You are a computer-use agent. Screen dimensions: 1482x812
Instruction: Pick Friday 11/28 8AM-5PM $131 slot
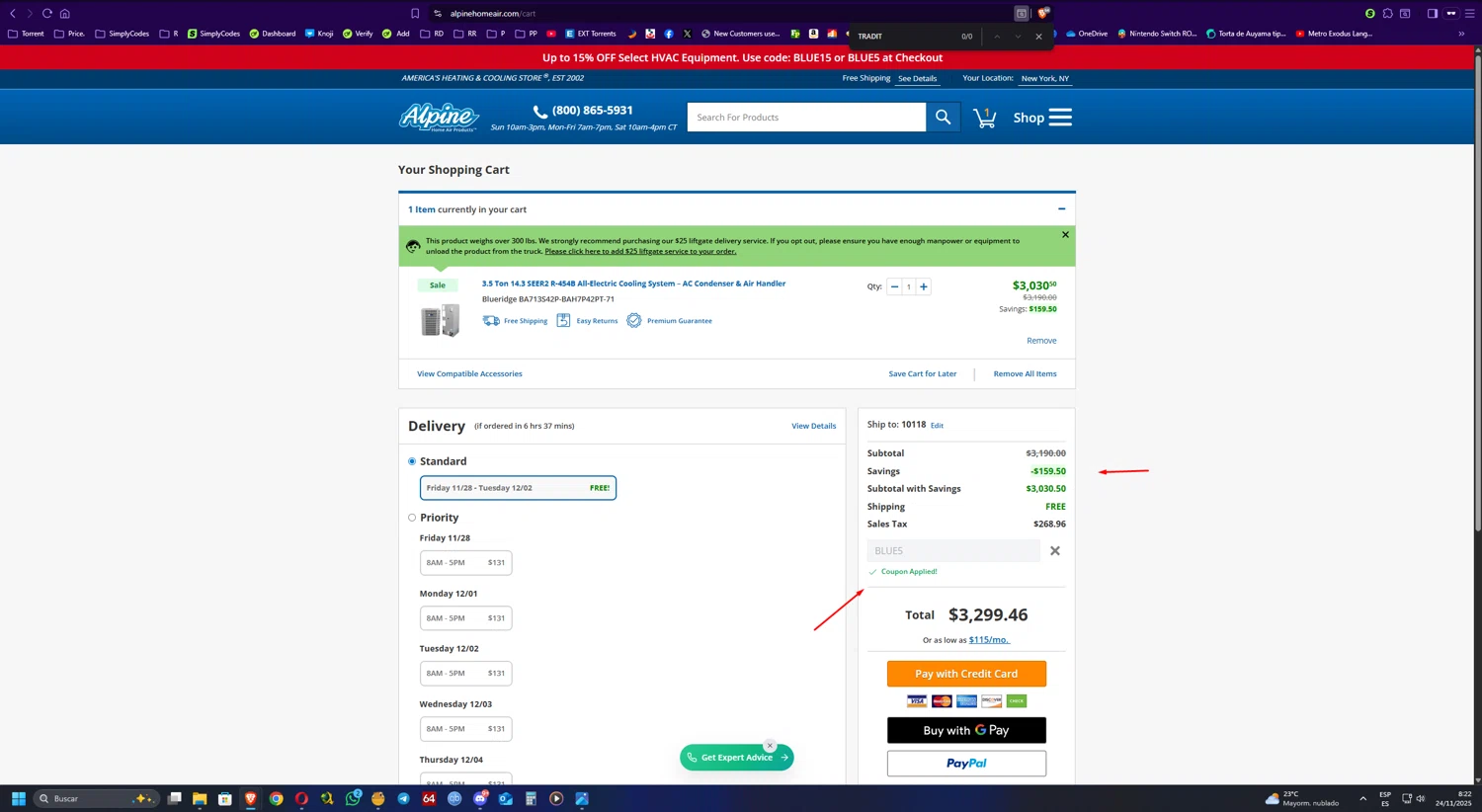[465, 563]
